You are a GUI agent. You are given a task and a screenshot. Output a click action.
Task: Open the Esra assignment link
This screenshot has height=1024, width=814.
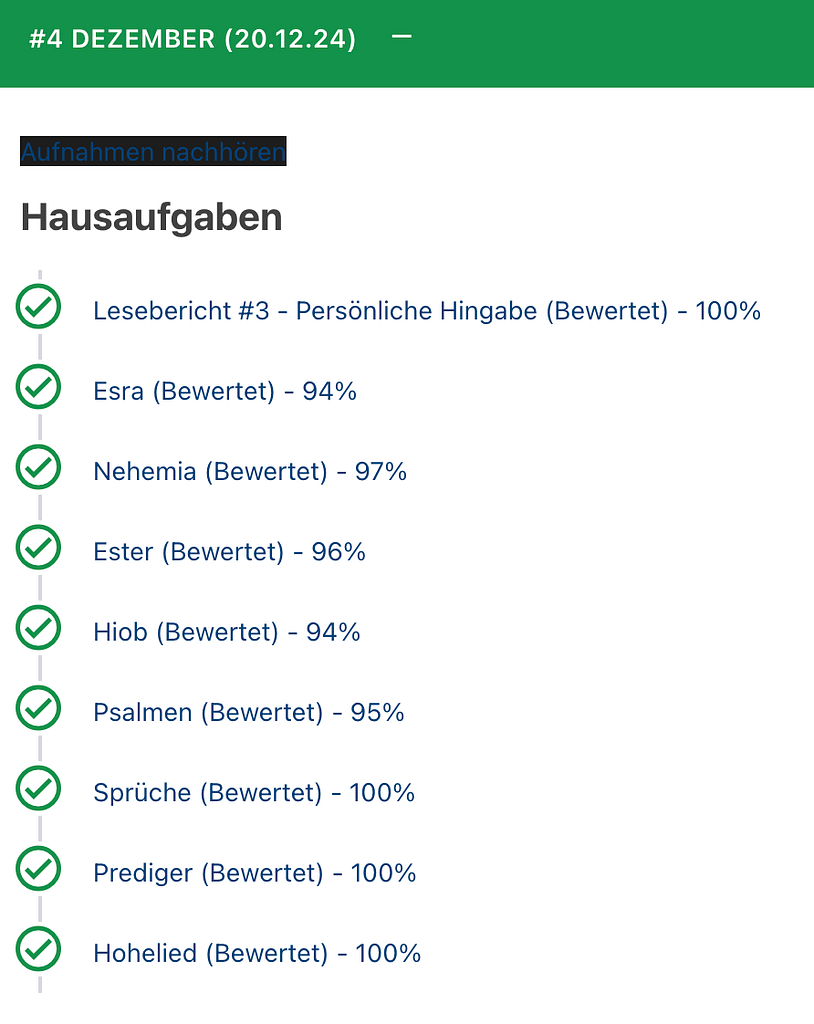pos(225,391)
